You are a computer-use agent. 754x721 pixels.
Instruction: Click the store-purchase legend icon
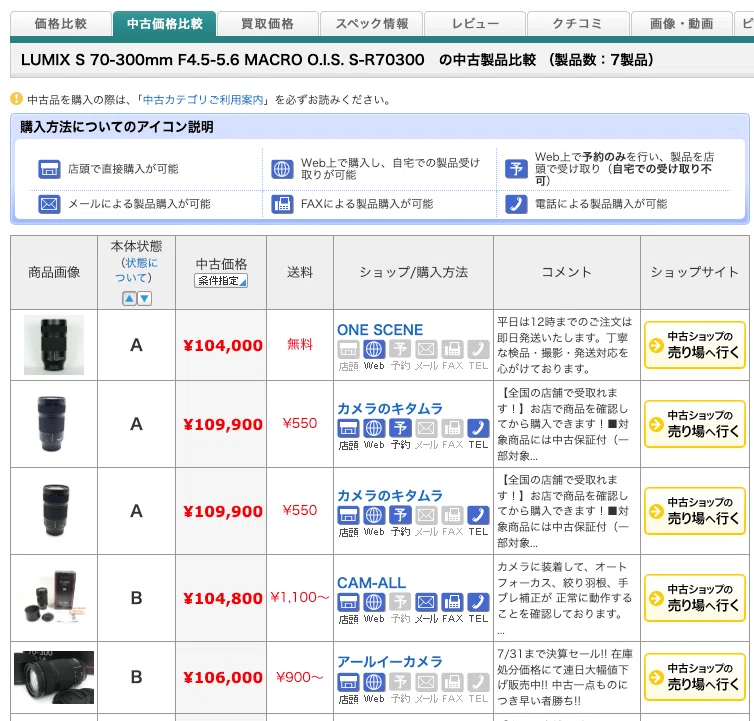click(x=49, y=169)
